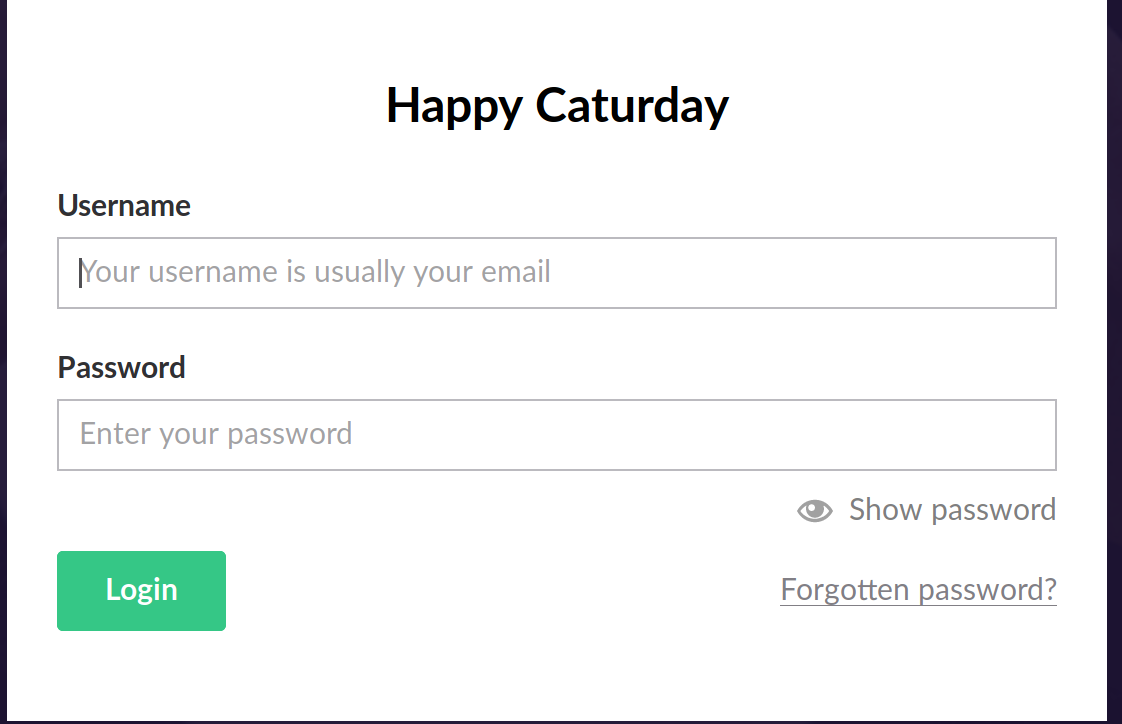Click the 'Show password' text label
The height and width of the screenshot is (724, 1122).
(952, 510)
